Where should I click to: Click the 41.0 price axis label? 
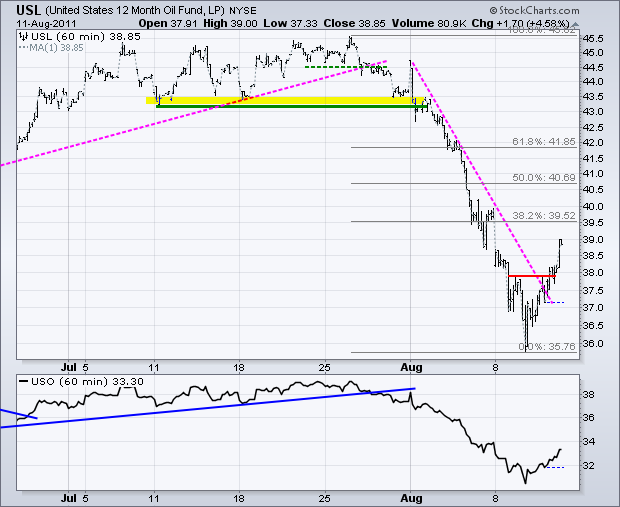coord(593,174)
